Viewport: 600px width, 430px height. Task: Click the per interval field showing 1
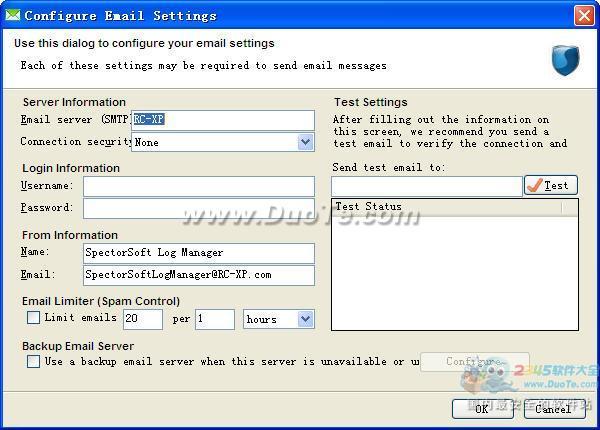215,319
